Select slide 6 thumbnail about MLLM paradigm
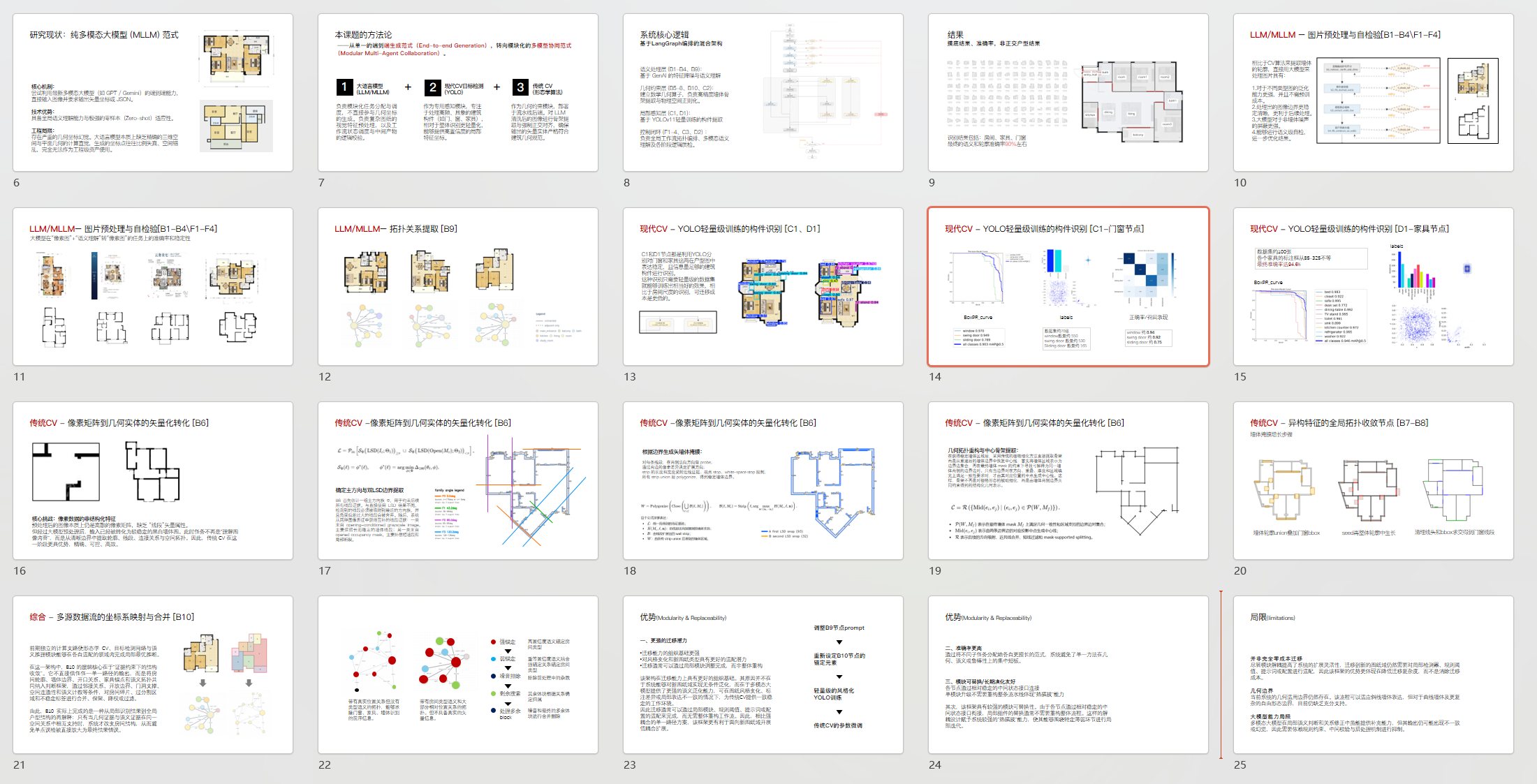Screen dimensions: 1537x784 pos(153,93)
